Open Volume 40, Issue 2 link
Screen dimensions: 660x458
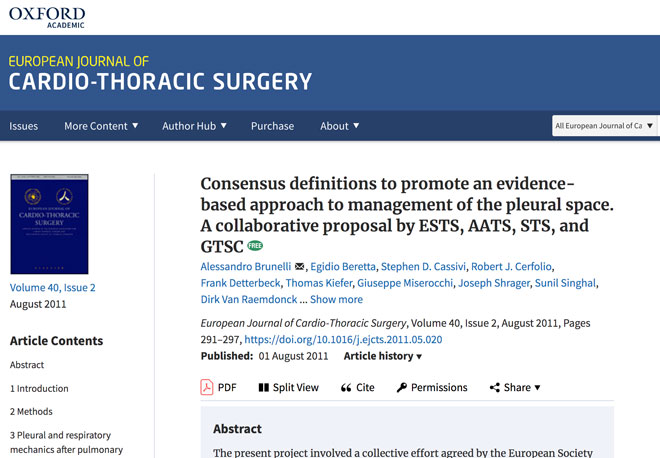53,288
